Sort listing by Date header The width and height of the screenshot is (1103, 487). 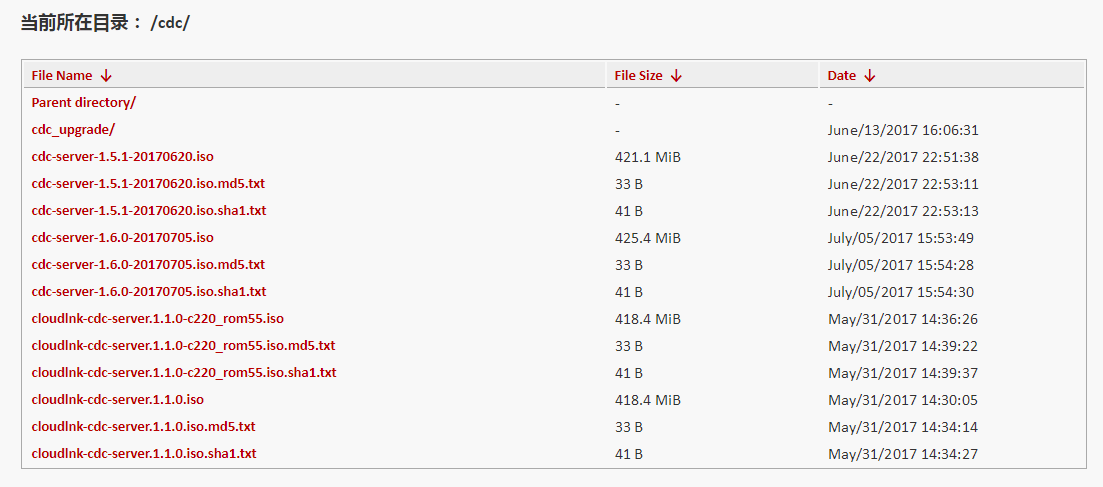click(842, 76)
